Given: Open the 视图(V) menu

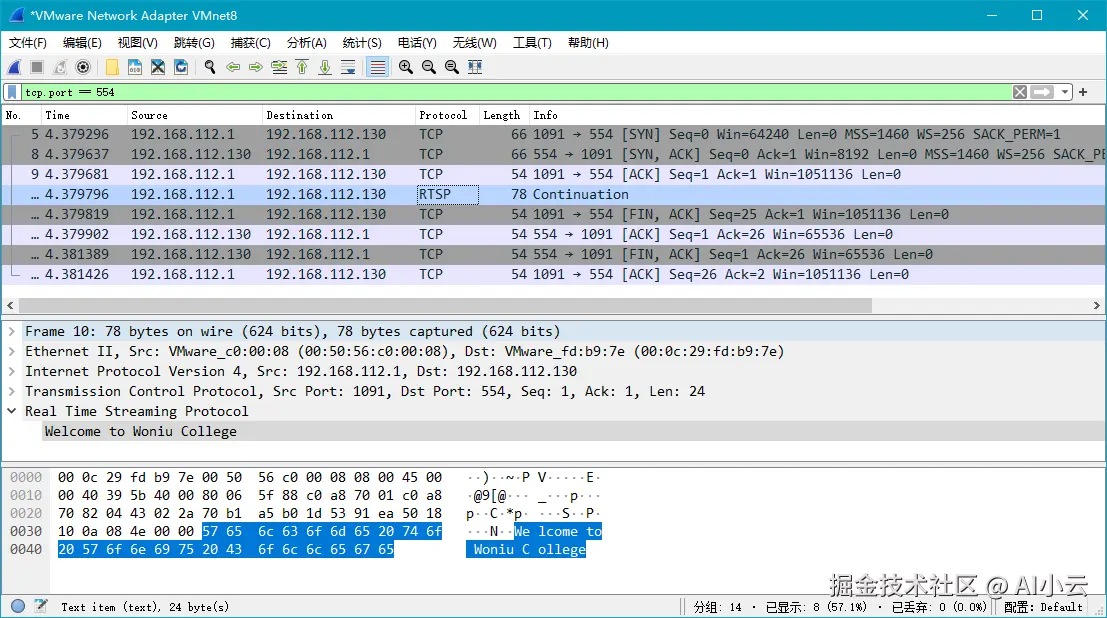Looking at the screenshot, I should (137, 43).
